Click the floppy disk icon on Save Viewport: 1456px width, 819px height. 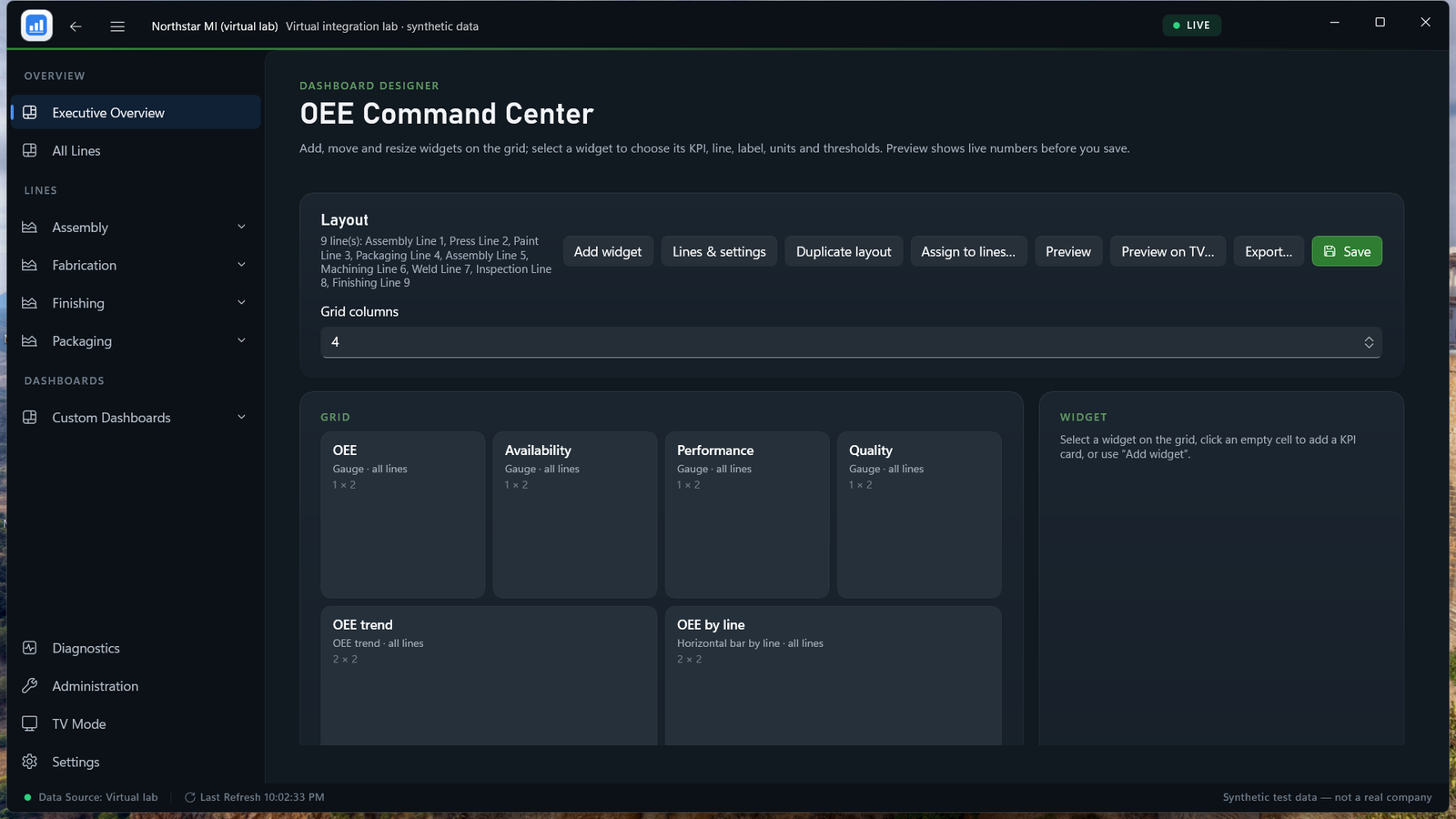click(x=1330, y=251)
